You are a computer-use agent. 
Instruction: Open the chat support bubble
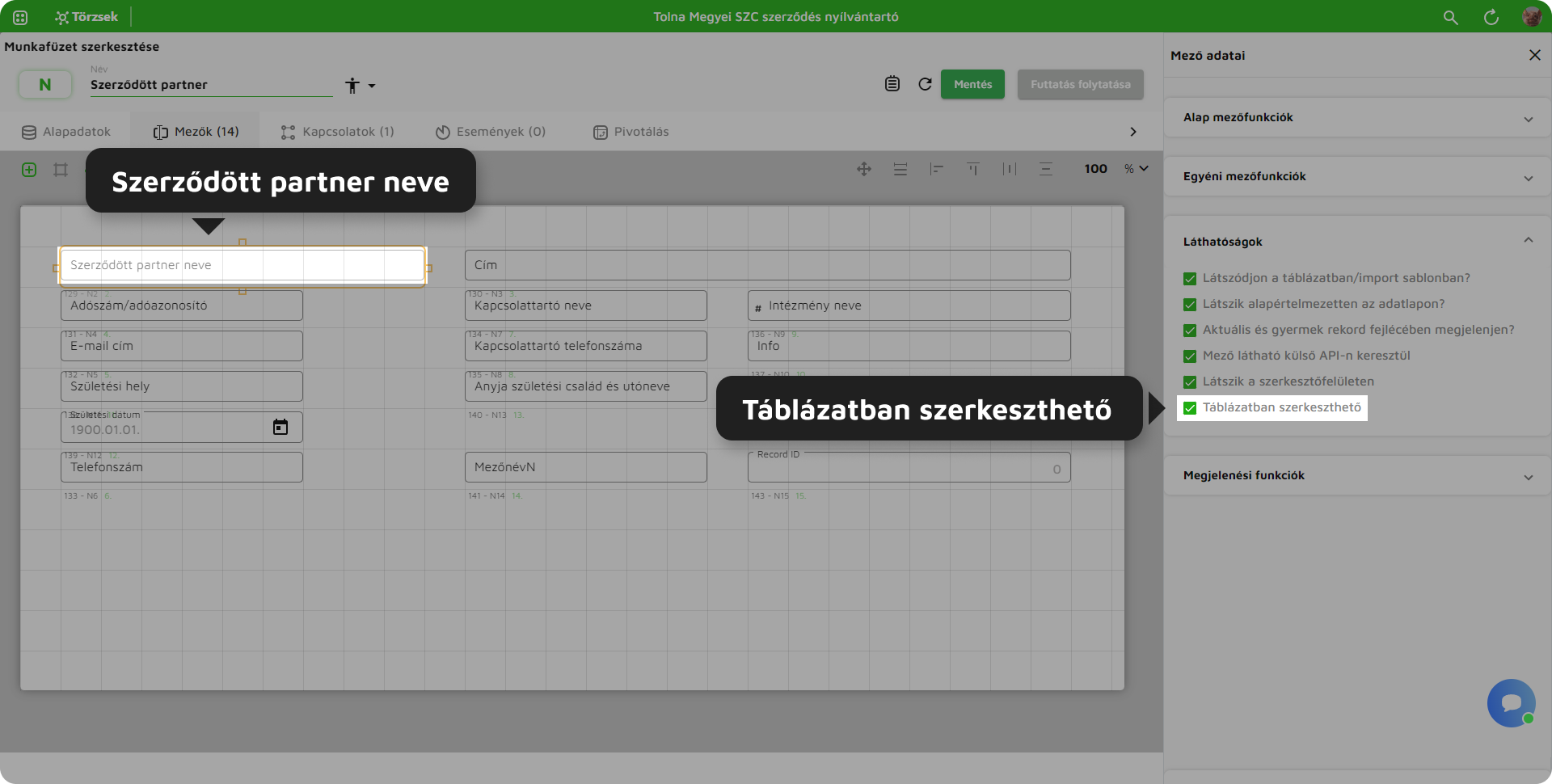tap(1512, 703)
